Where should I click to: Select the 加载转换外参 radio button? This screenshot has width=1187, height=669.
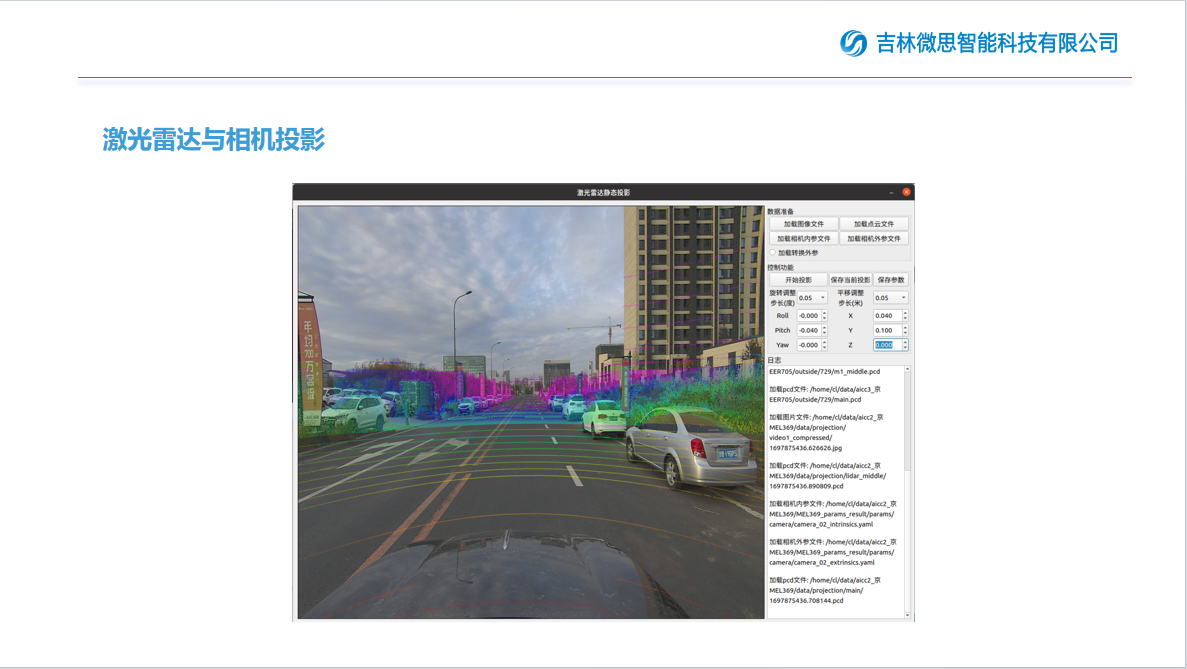tap(772, 253)
